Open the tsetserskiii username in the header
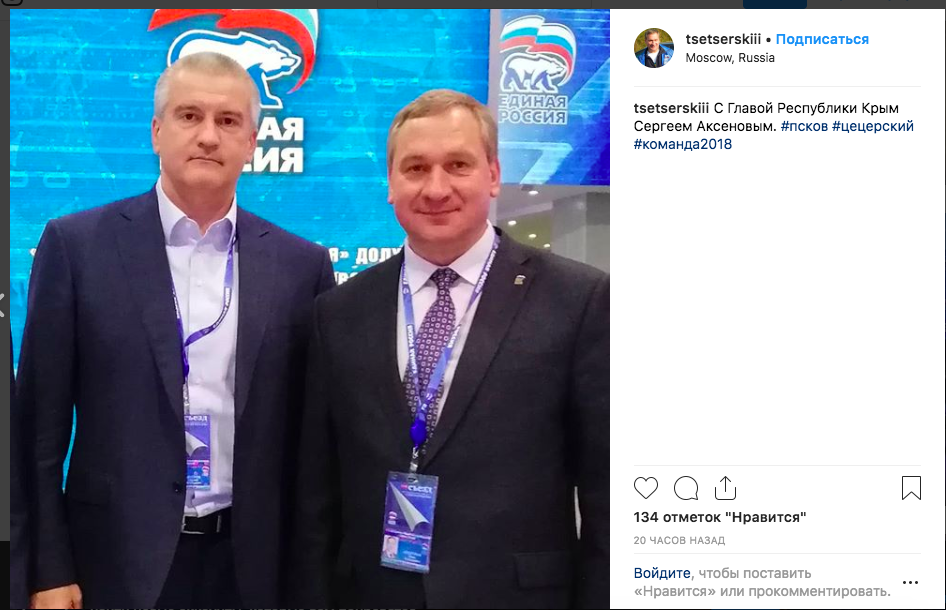This screenshot has width=946, height=610. (x=723, y=39)
